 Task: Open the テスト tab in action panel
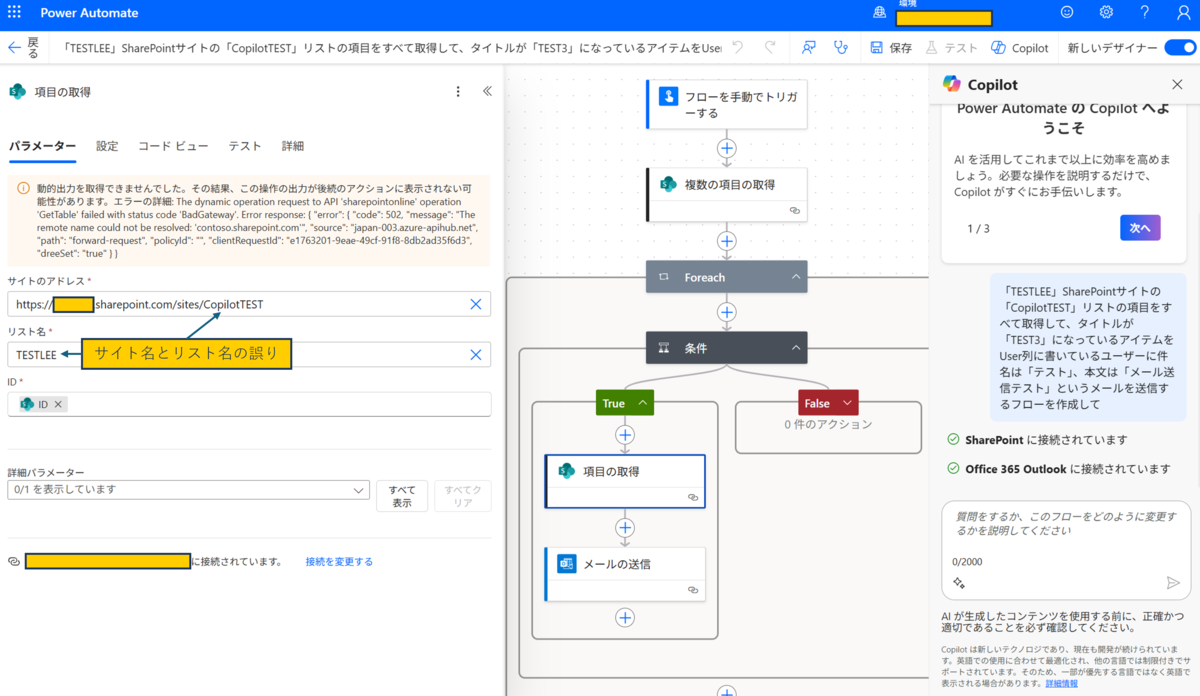[x=245, y=146]
